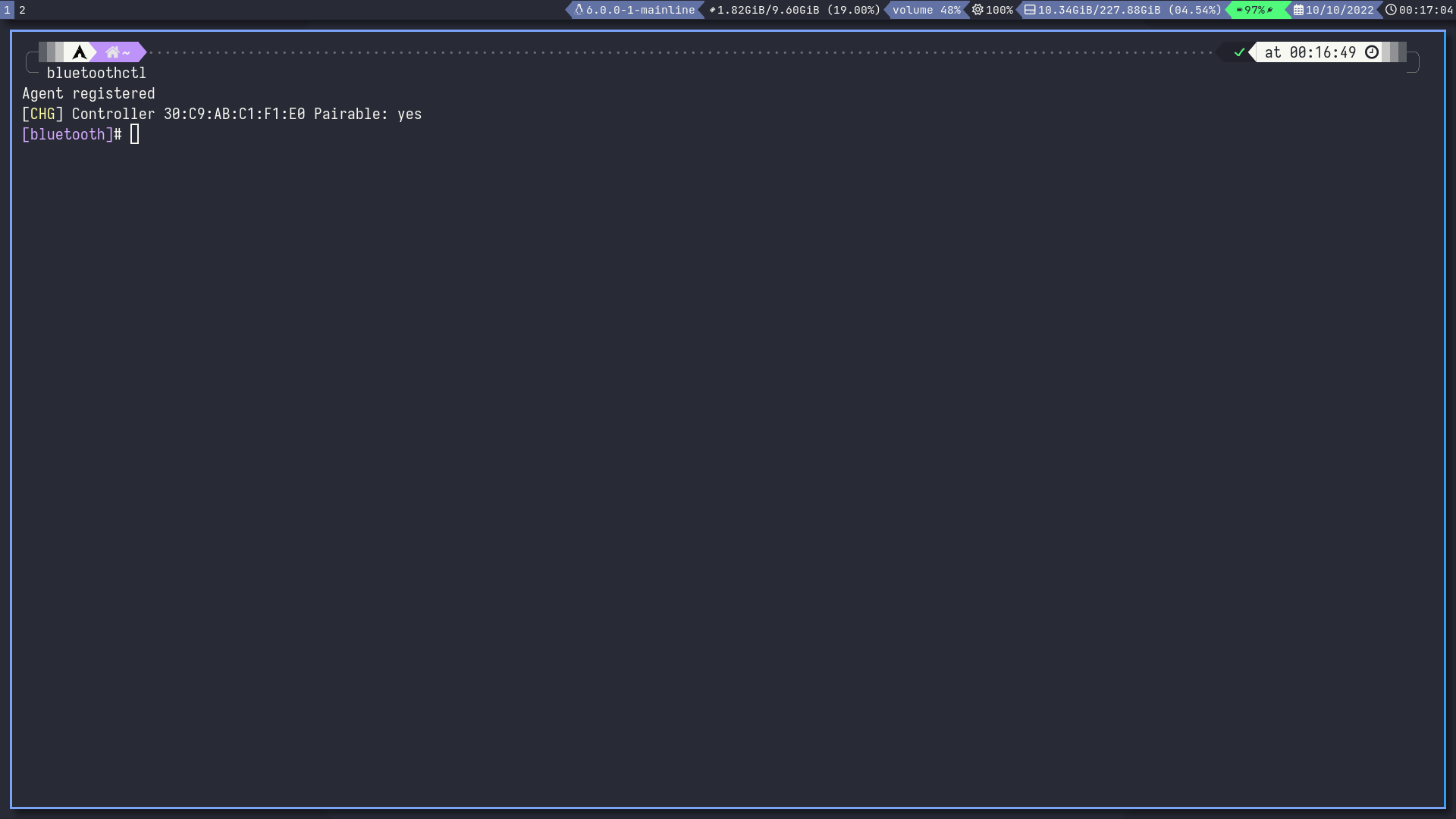
Task: Click the Linux penguin kernel icon
Action: click(x=579, y=10)
